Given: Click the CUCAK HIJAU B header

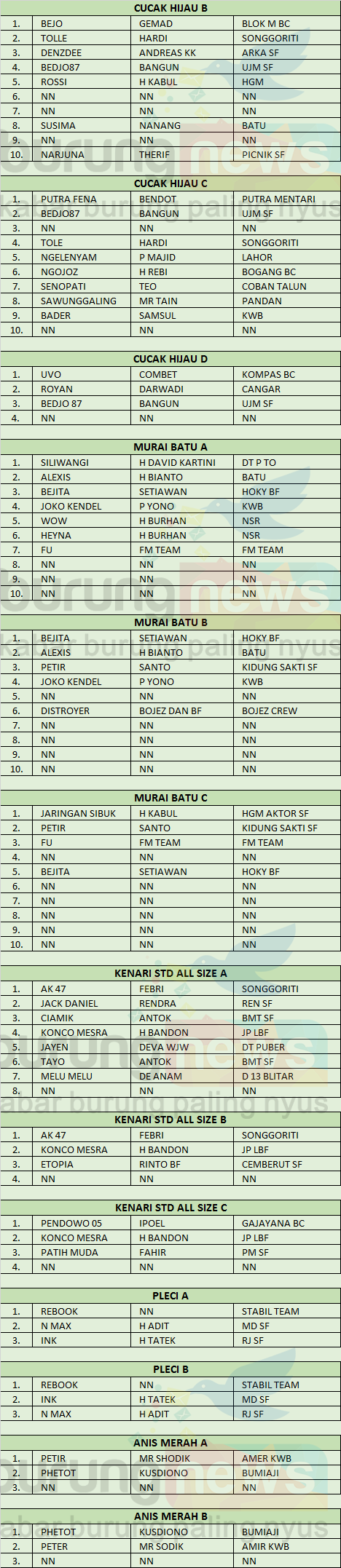Looking at the screenshot, I should pos(170,8).
